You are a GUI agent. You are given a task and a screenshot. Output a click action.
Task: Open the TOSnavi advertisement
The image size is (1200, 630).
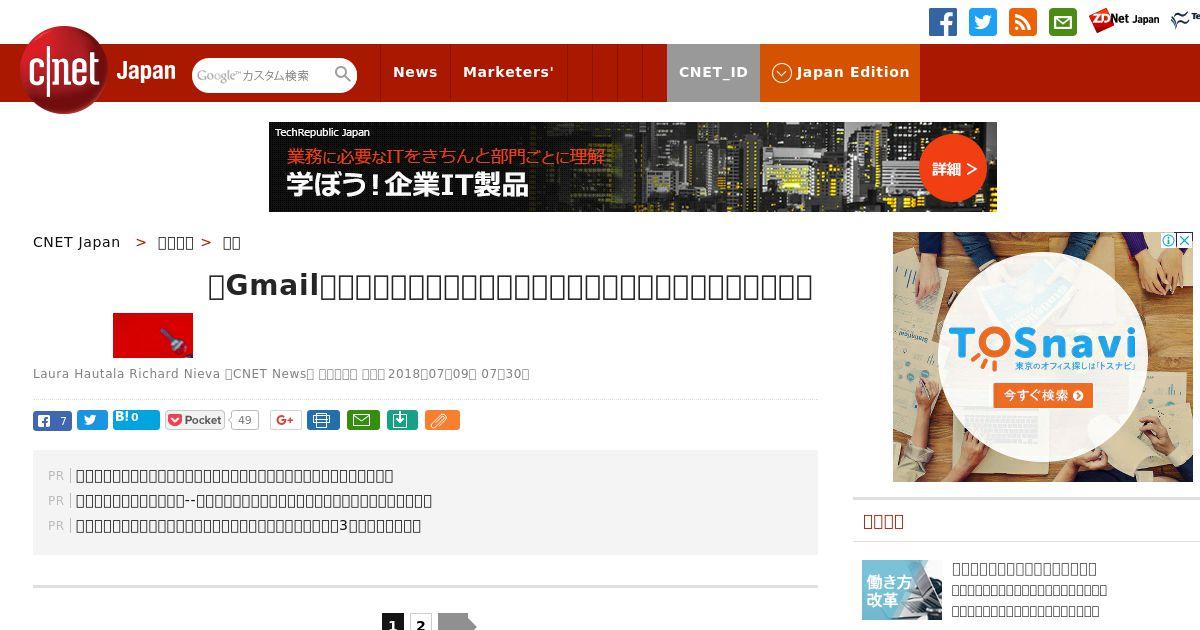point(1043,357)
